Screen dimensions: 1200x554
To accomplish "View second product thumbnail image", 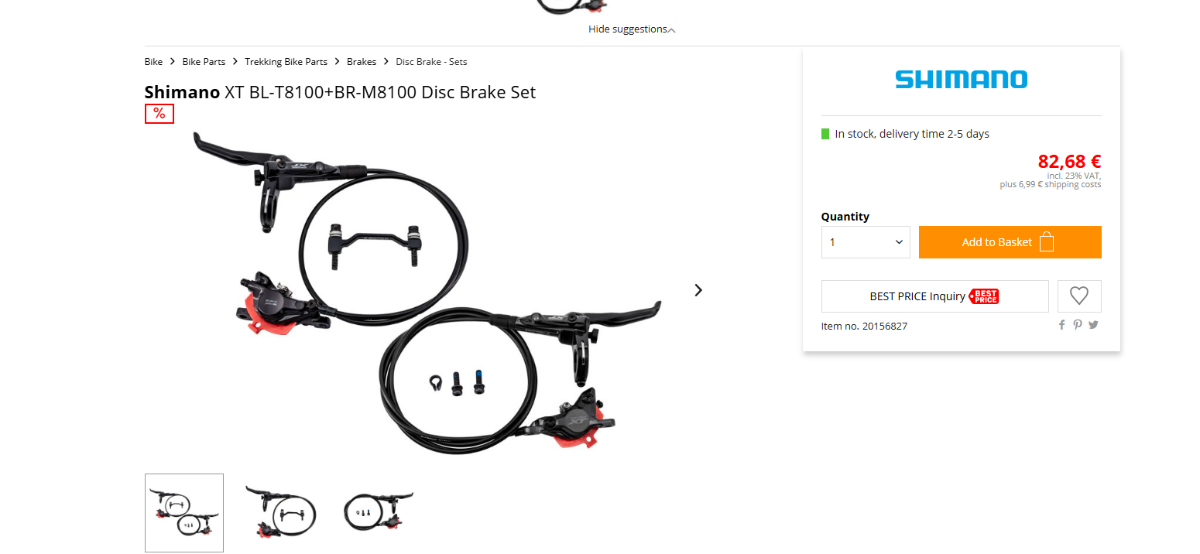I will [x=281, y=512].
